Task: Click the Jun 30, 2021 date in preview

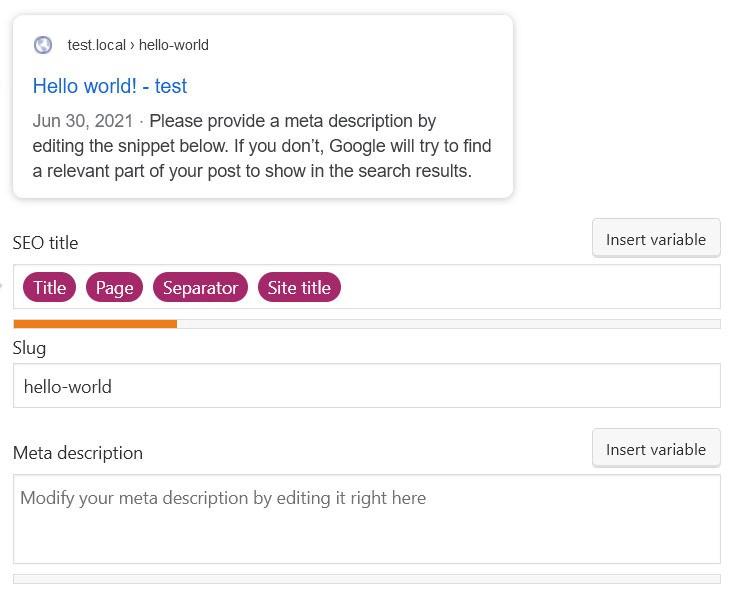Action: (83, 121)
